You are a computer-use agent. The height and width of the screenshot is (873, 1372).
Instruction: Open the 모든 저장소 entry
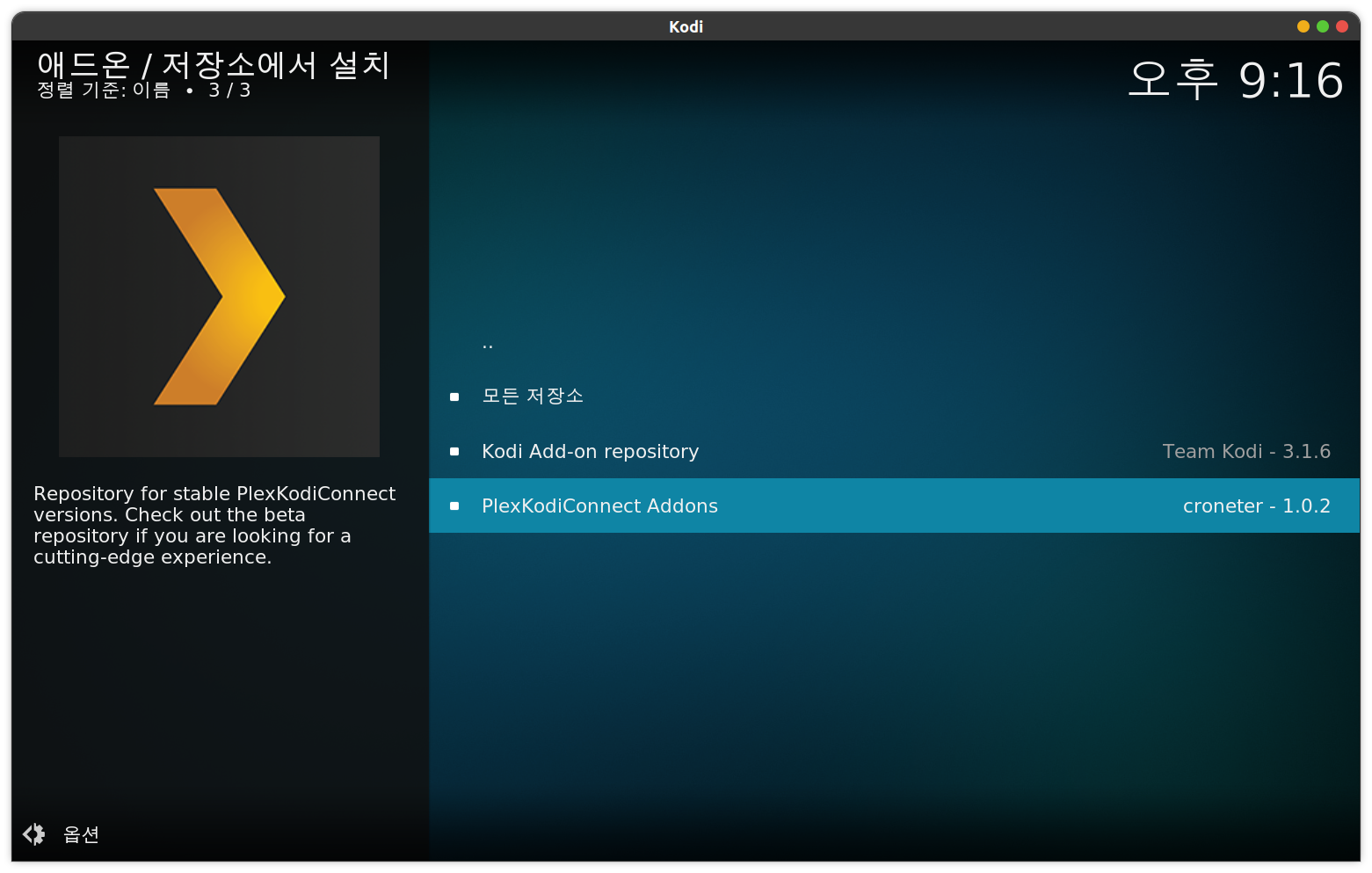[894, 396]
